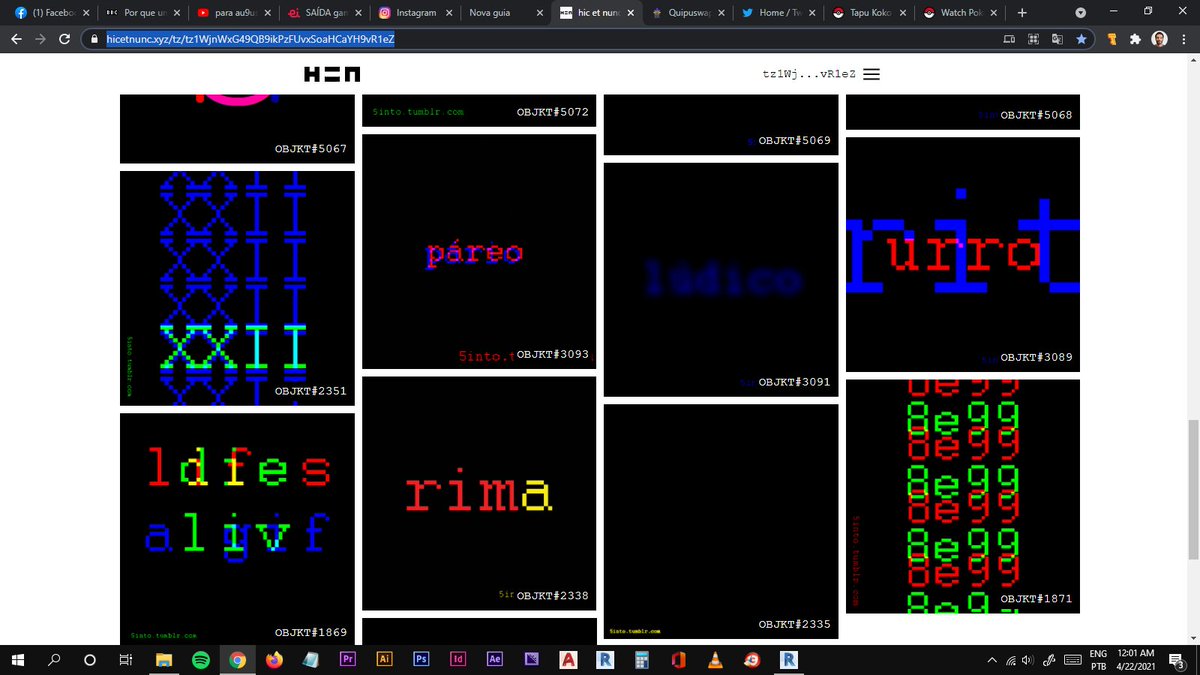The image size is (1200, 675).
Task: Open File Explorer from taskbar
Action: point(162,660)
